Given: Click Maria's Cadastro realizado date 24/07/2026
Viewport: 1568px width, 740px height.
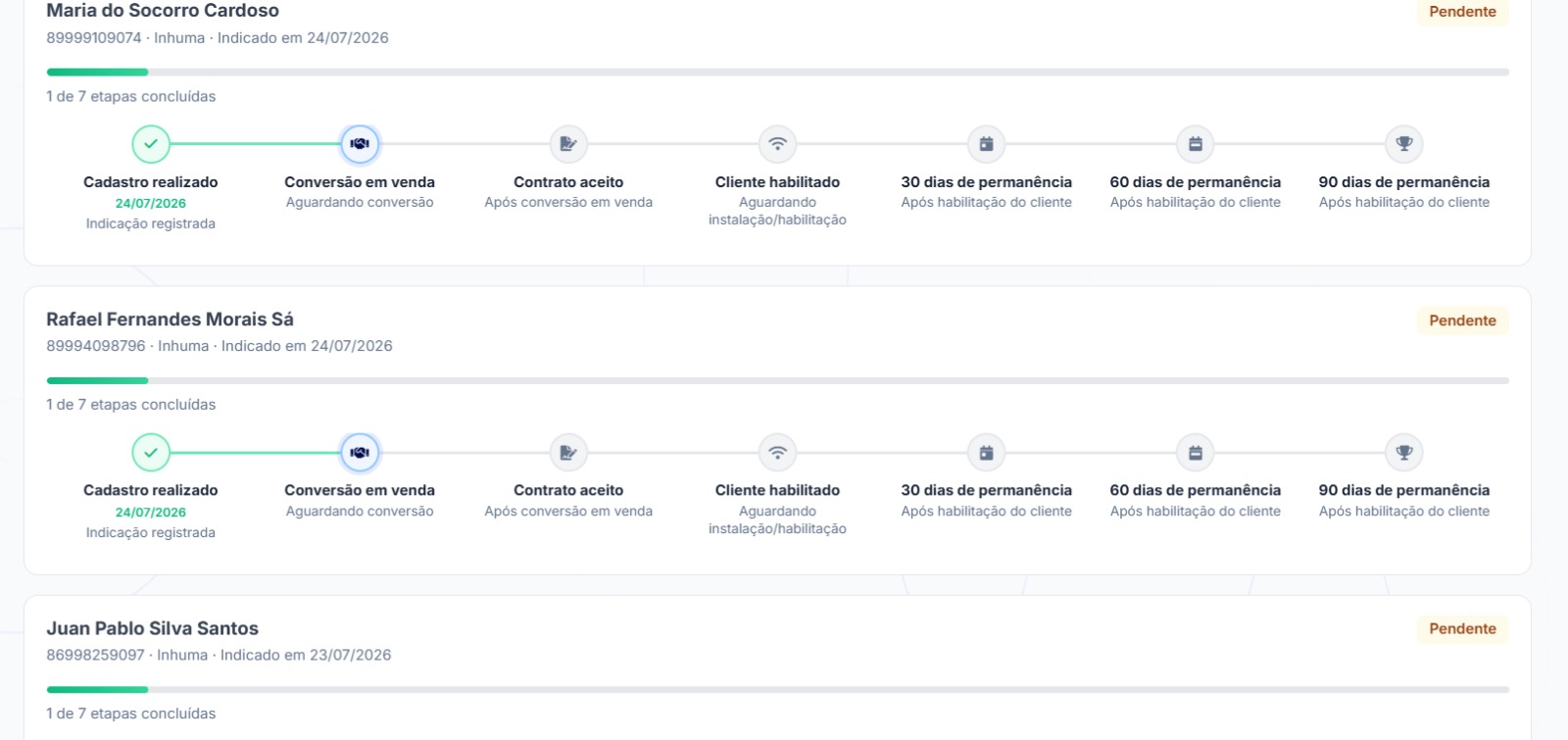Looking at the screenshot, I should pos(151,203).
